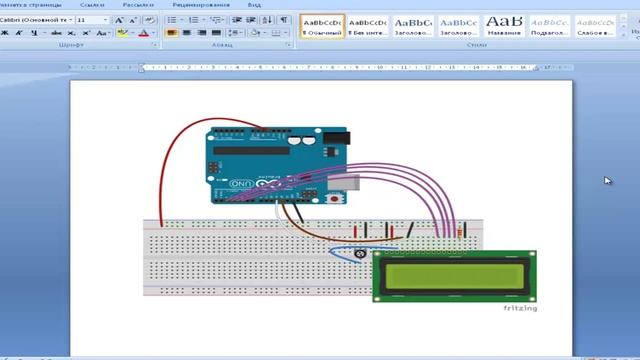Image resolution: width=640 pixels, height=360 pixels.
Task: Toggle underline Ч formatting
Action: click(x=34, y=33)
